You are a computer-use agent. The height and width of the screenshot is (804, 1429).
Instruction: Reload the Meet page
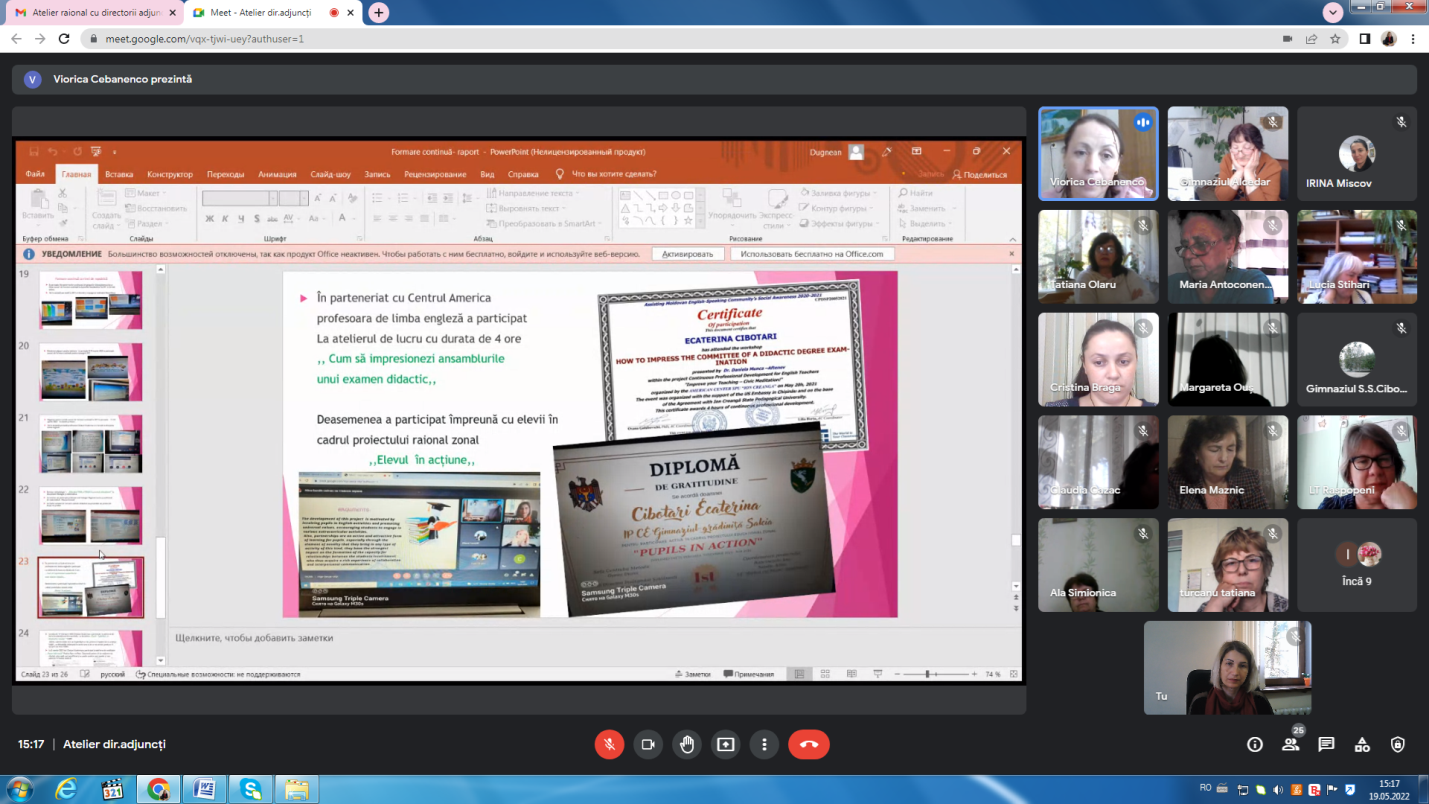coord(64,39)
